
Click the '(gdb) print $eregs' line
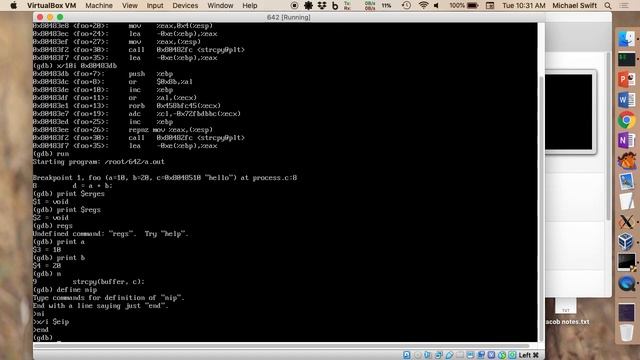pos(69,193)
